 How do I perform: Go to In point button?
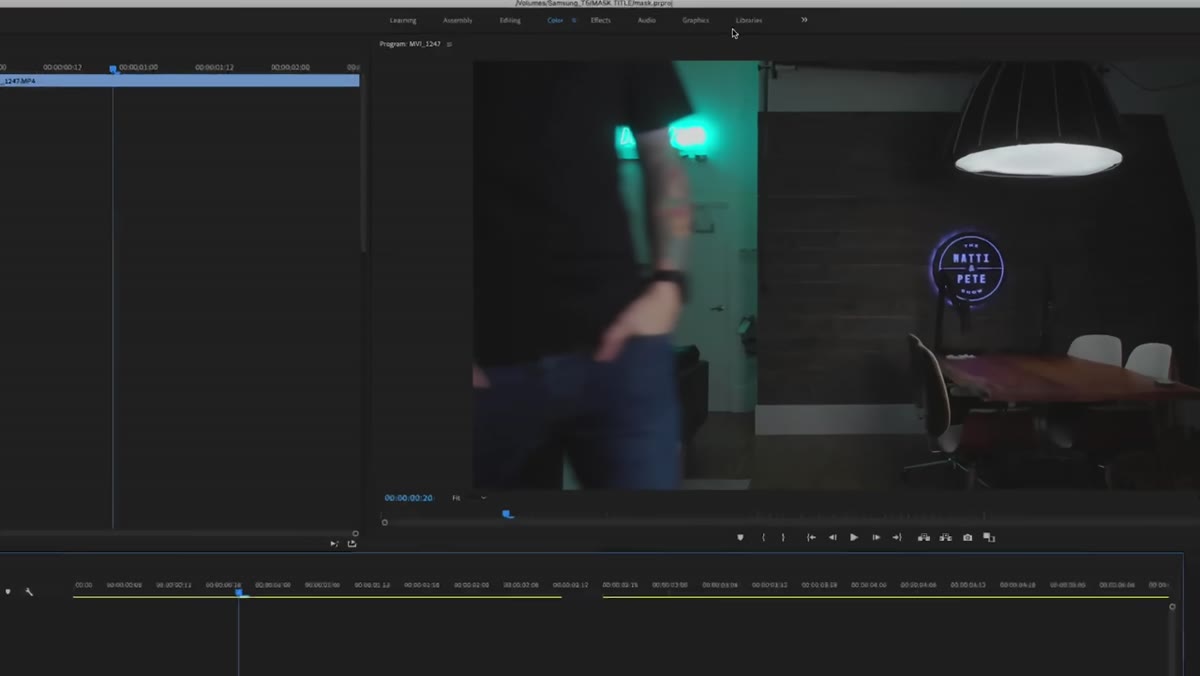[x=811, y=537]
